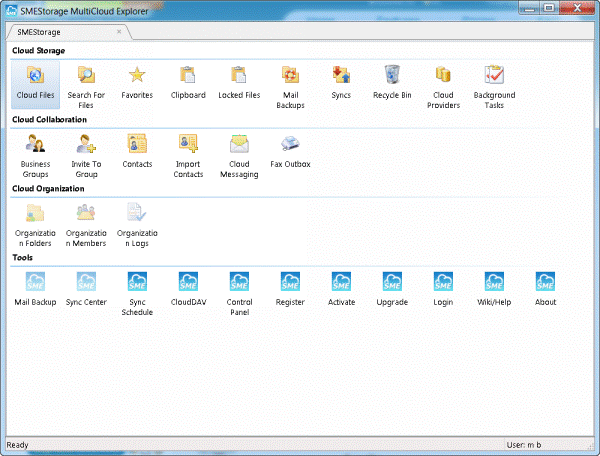Open the Contacts icon
The height and width of the screenshot is (456, 600).
[x=137, y=153]
